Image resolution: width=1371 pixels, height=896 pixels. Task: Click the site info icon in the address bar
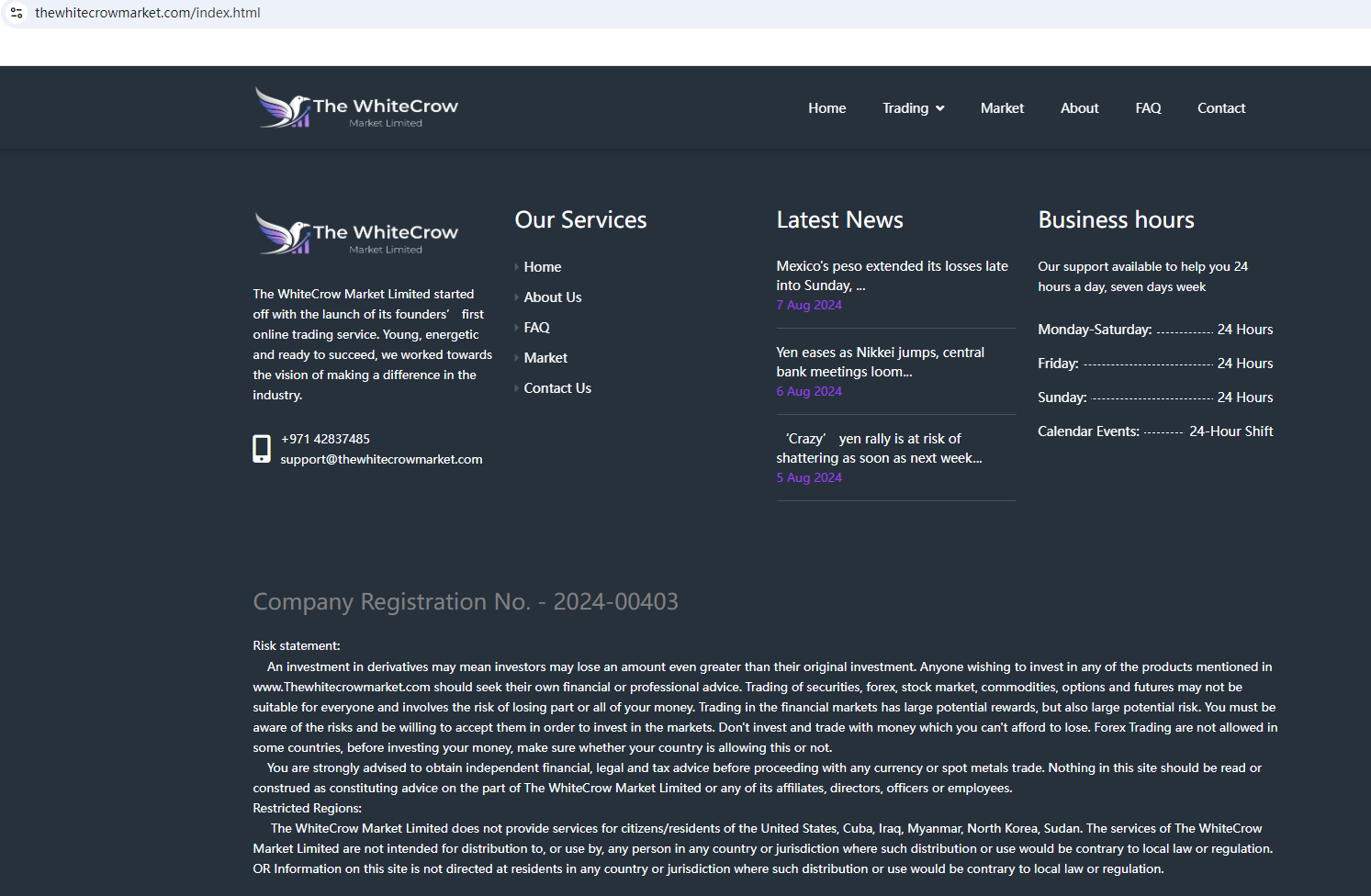17,13
